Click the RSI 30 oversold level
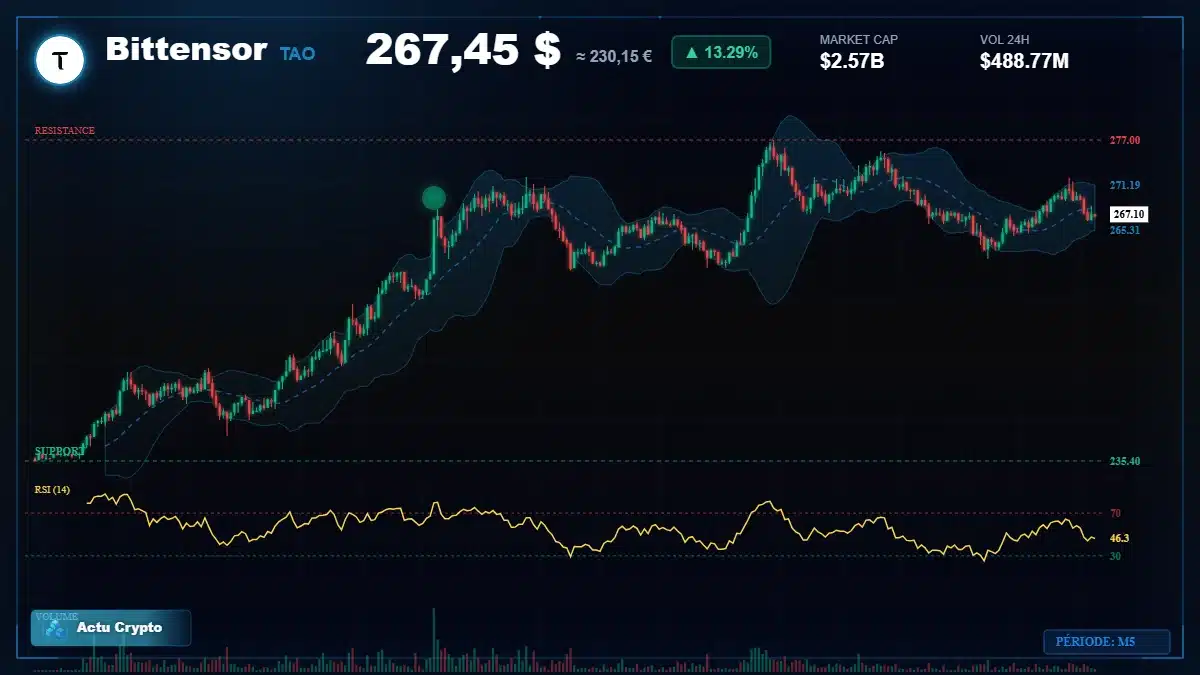Viewport: 1200px width, 675px height. pyautogui.click(x=1115, y=555)
